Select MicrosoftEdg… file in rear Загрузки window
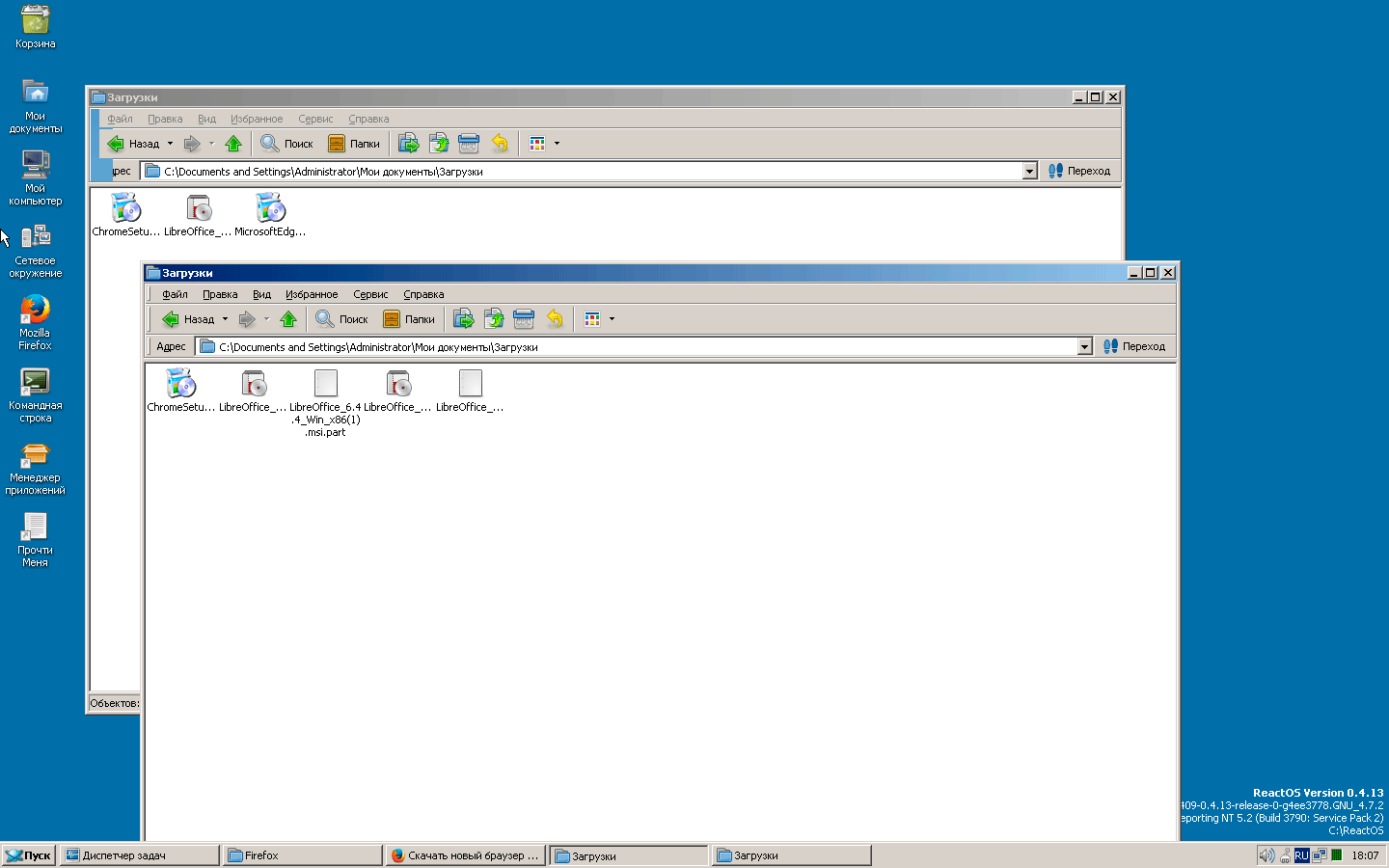Image resolution: width=1389 pixels, height=868 pixels. pyautogui.click(x=270, y=215)
